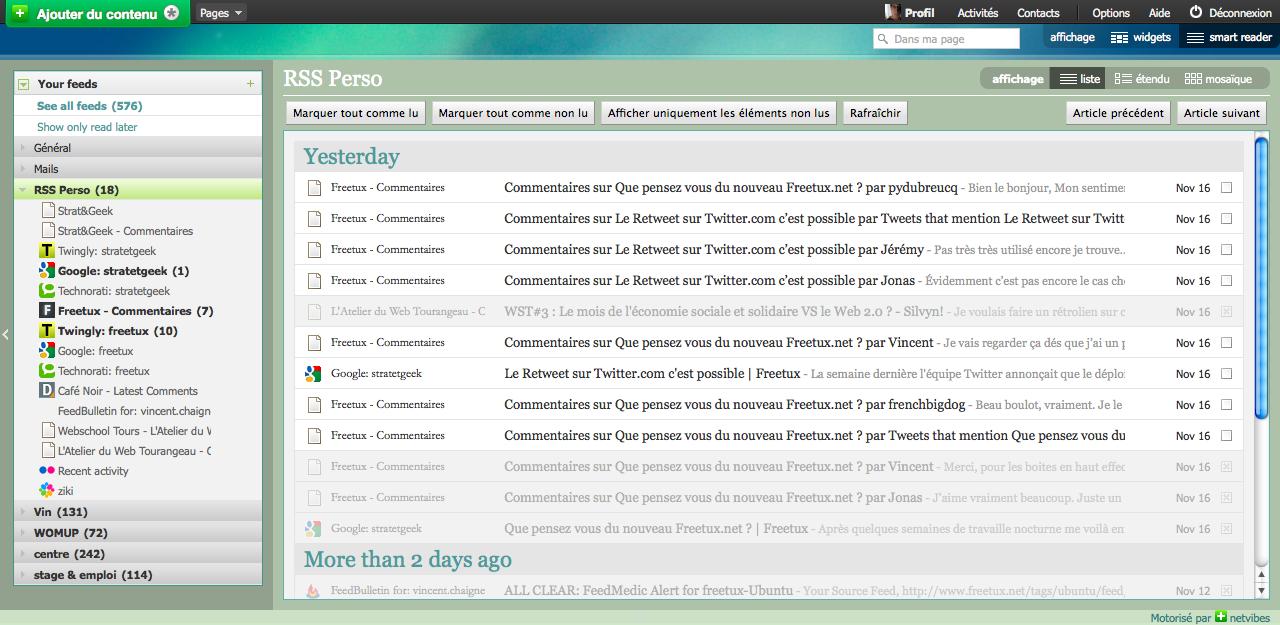Click the FeedBulletin feed icon in the ALL CLEAR row

click(x=312, y=591)
